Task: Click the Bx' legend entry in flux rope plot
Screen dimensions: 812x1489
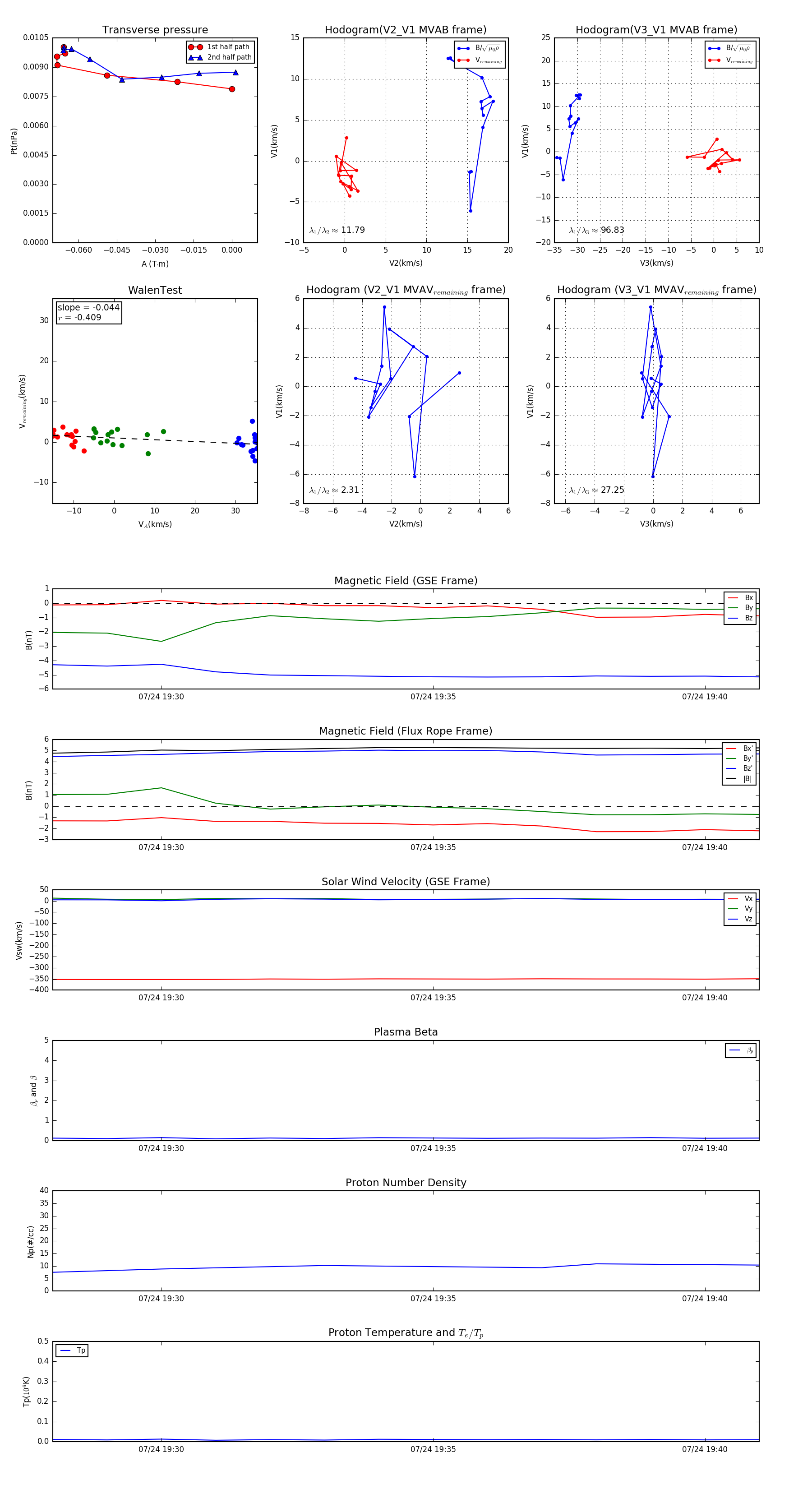Action: click(x=739, y=748)
